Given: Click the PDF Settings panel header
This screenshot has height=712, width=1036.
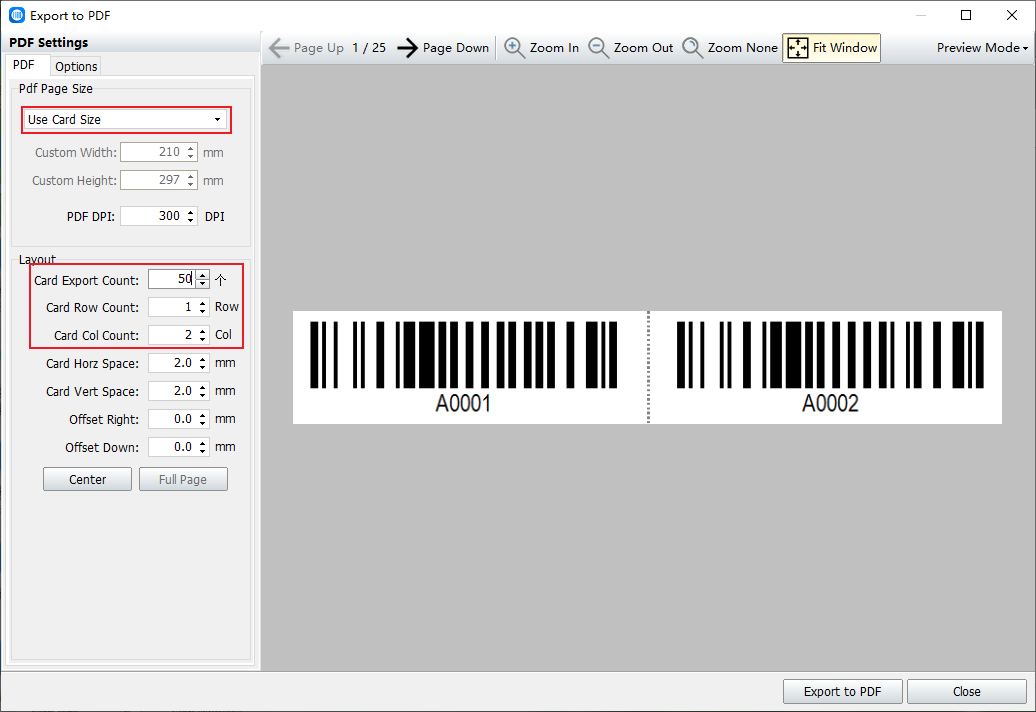Looking at the screenshot, I should [x=49, y=42].
